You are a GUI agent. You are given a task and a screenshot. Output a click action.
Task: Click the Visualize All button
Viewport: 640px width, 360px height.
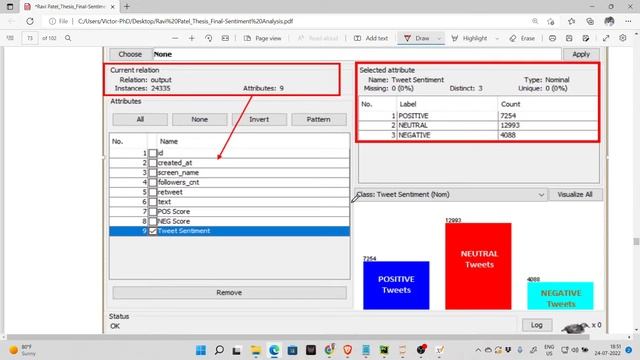pos(575,195)
